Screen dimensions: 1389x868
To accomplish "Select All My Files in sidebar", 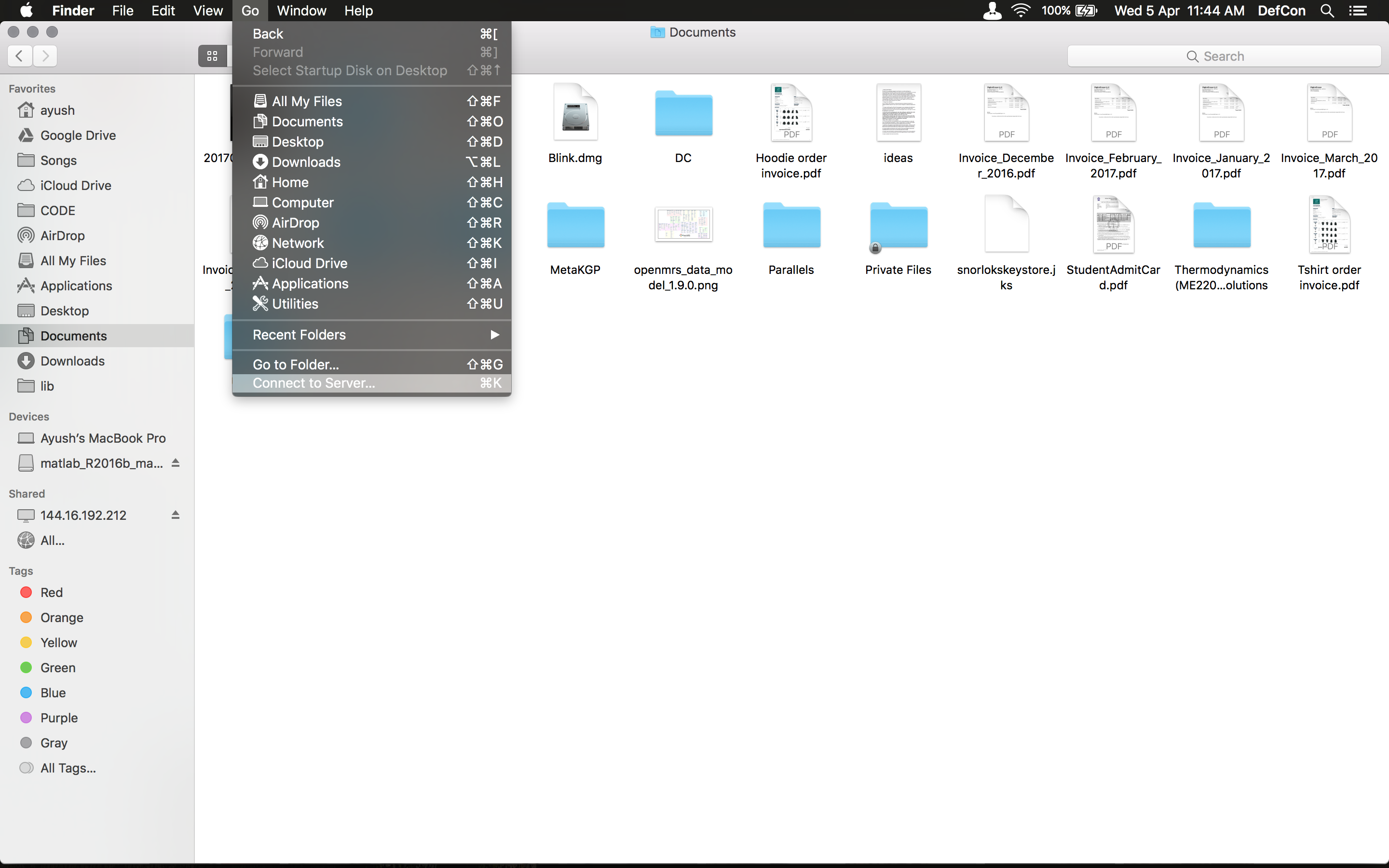I will click(72, 260).
